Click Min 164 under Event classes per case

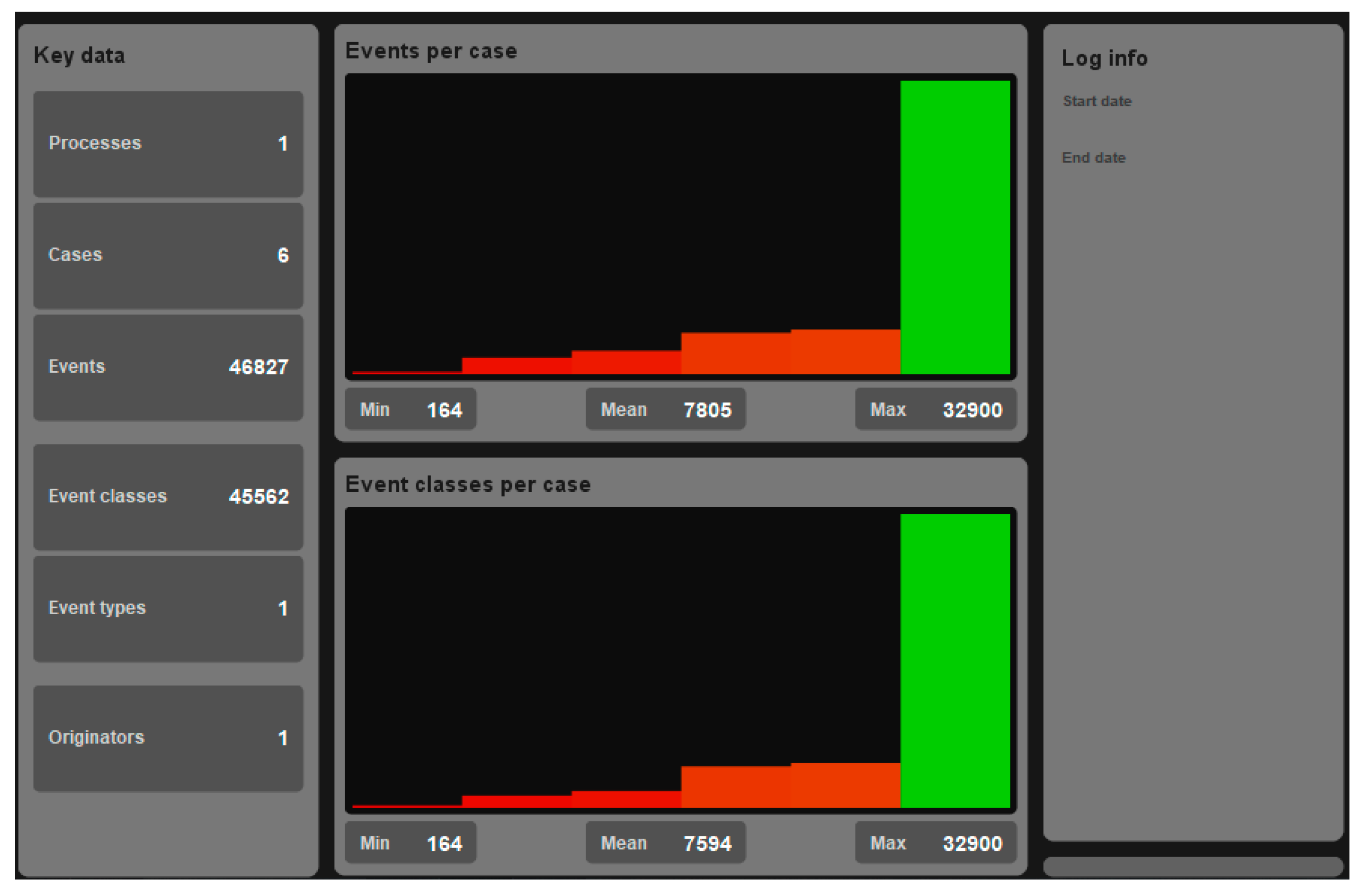click(x=410, y=843)
